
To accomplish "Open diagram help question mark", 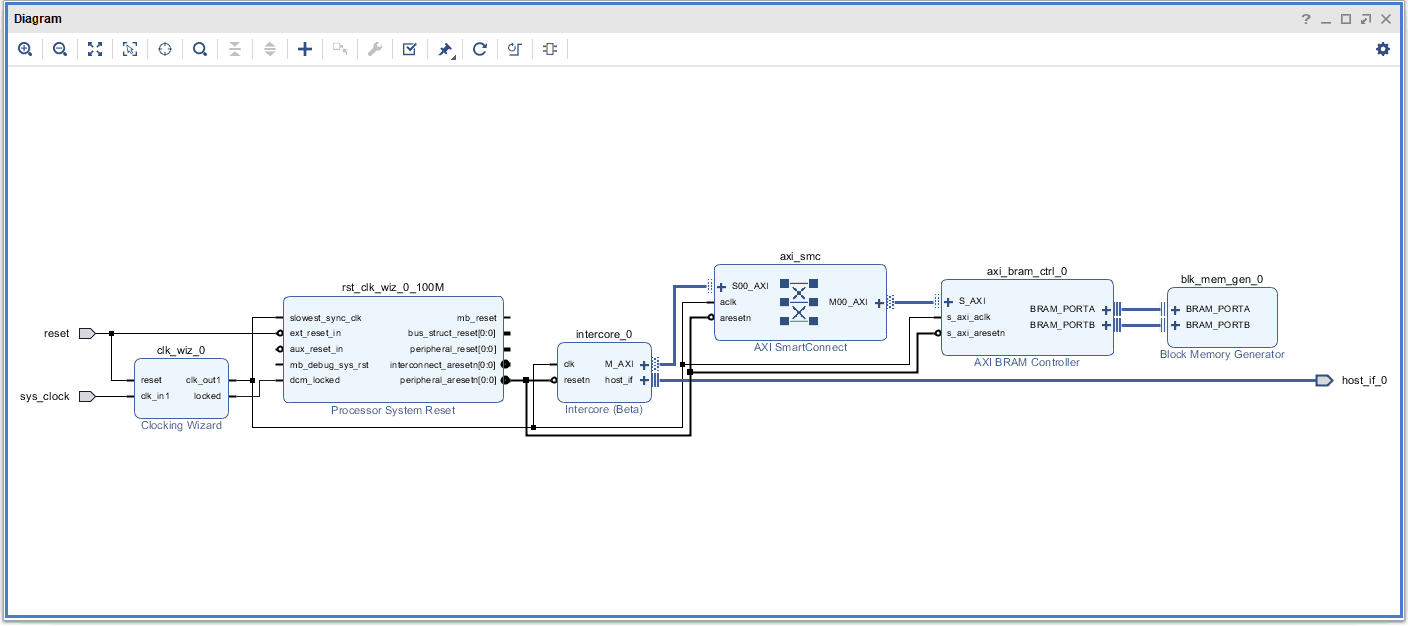I will tap(1305, 19).
